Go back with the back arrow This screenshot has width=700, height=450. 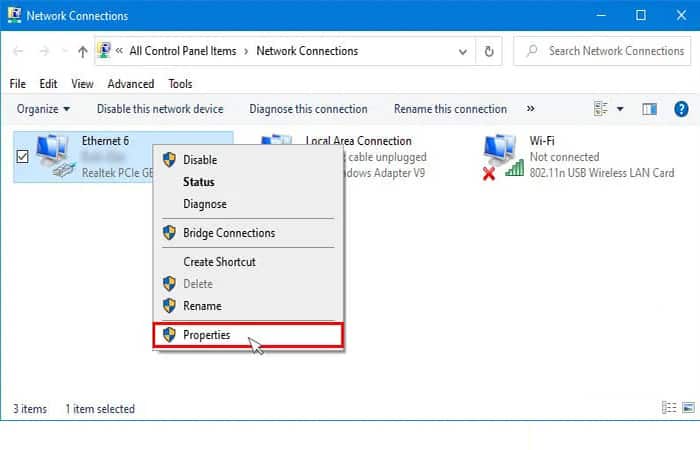point(18,51)
